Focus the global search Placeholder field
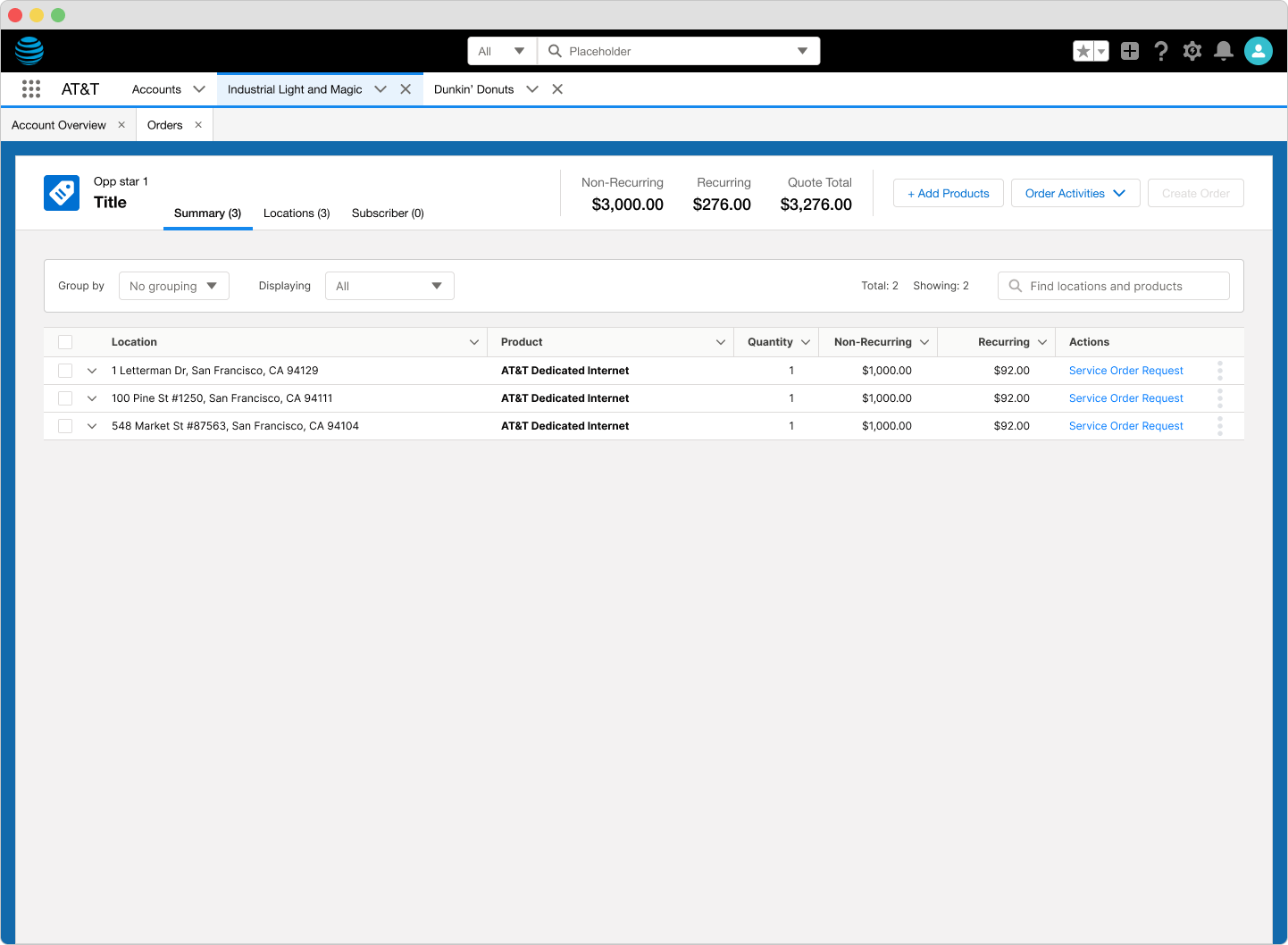The image size is (1288, 945). click(x=679, y=51)
